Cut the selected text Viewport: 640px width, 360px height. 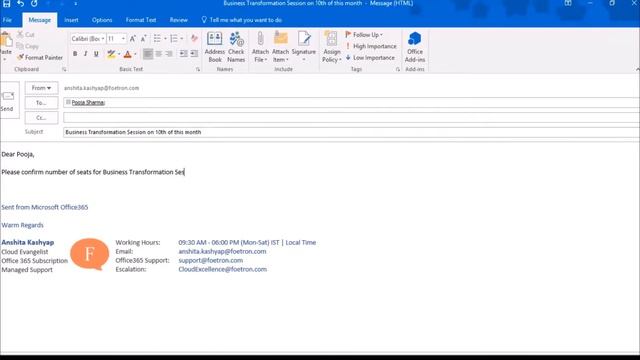pos(26,35)
